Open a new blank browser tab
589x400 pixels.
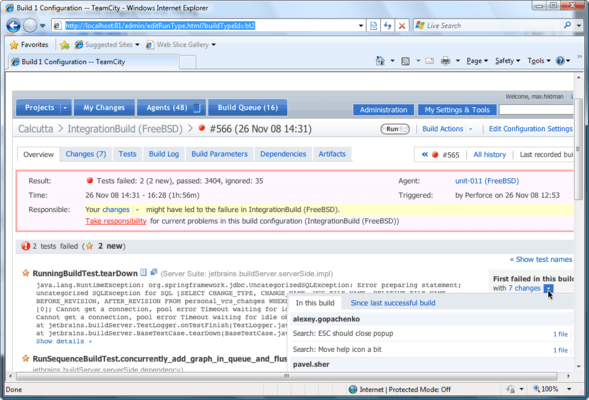(187, 62)
